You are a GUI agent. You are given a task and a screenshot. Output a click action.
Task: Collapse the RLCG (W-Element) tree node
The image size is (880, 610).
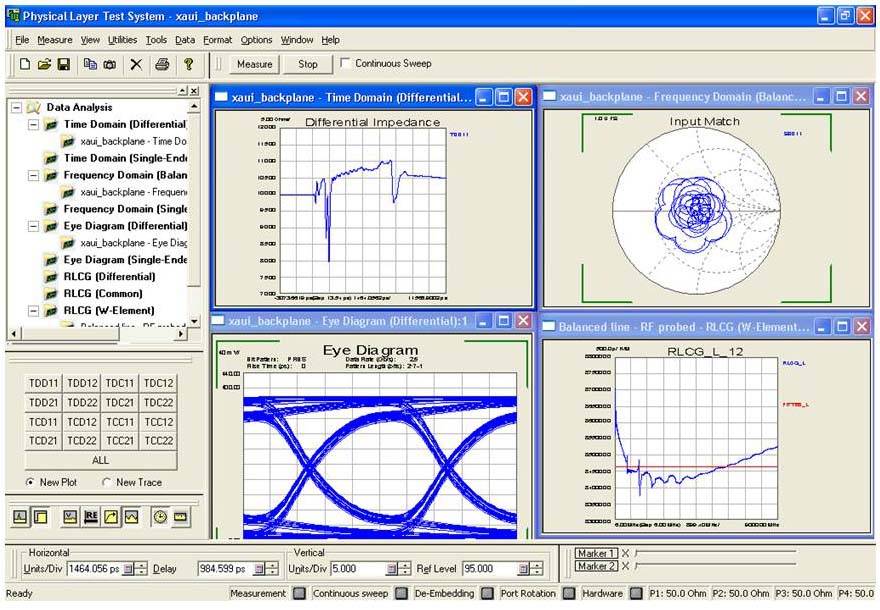click(x=33, y=311)
